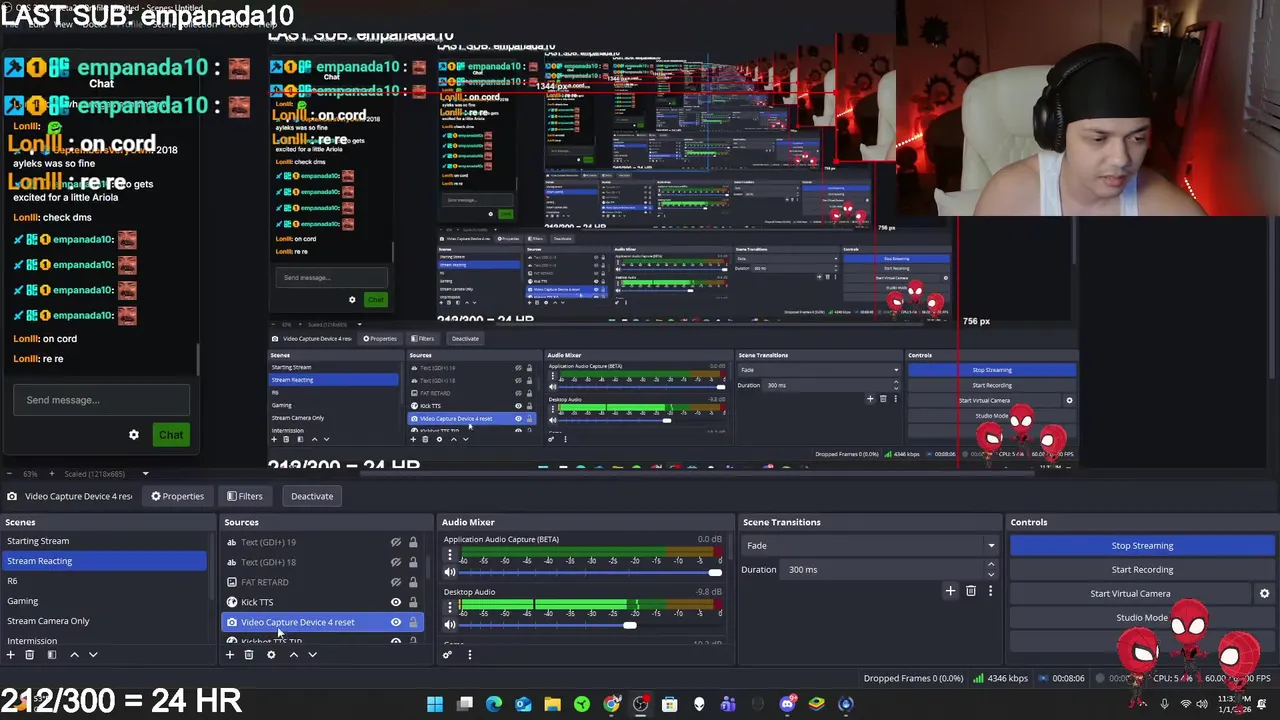Hide Video Capture Device 4 reset source
Screen dimensions: 1280x720
(x=396, y=622)
